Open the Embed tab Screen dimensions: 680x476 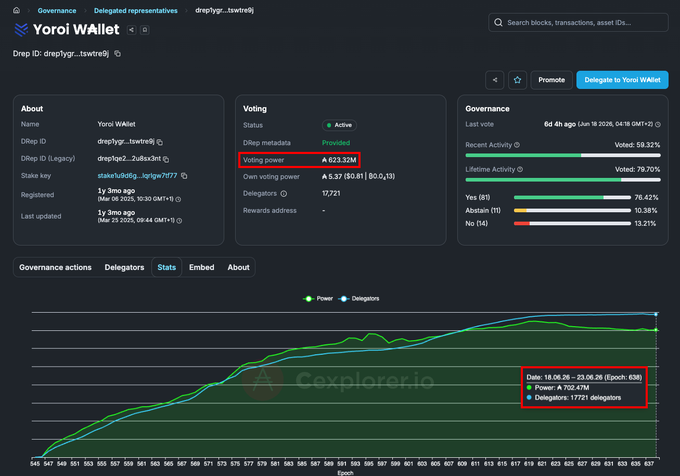coord(202,267)
